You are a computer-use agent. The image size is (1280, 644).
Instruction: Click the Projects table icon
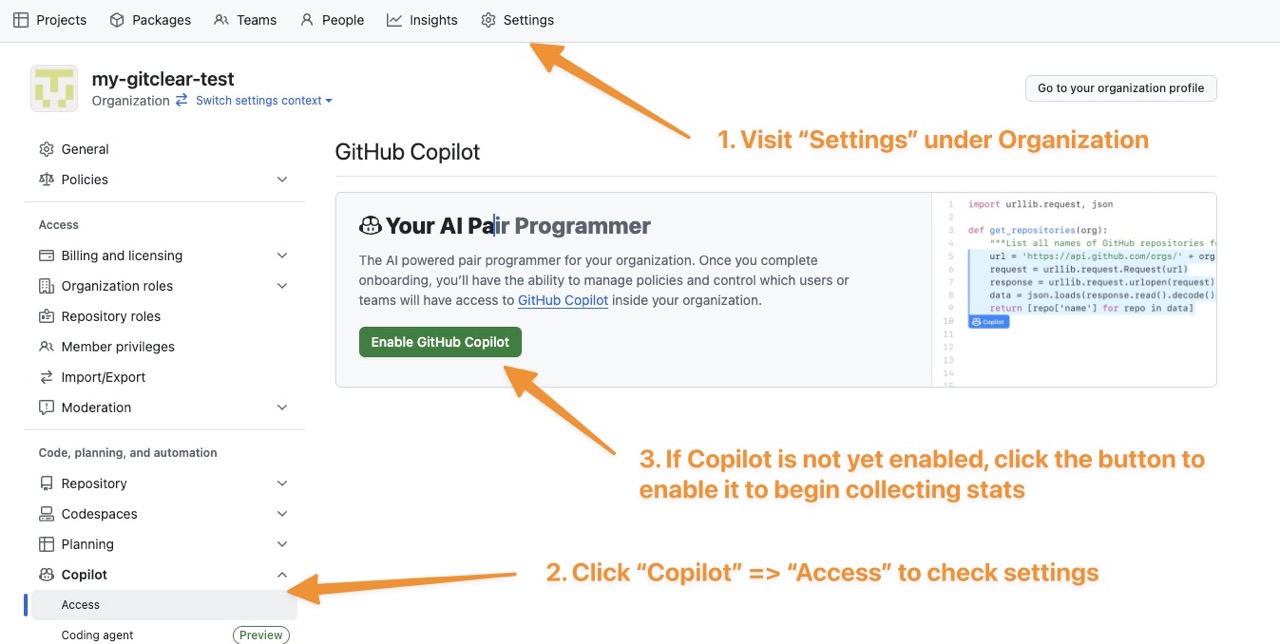pyautogui.click(x=20, y=20)
